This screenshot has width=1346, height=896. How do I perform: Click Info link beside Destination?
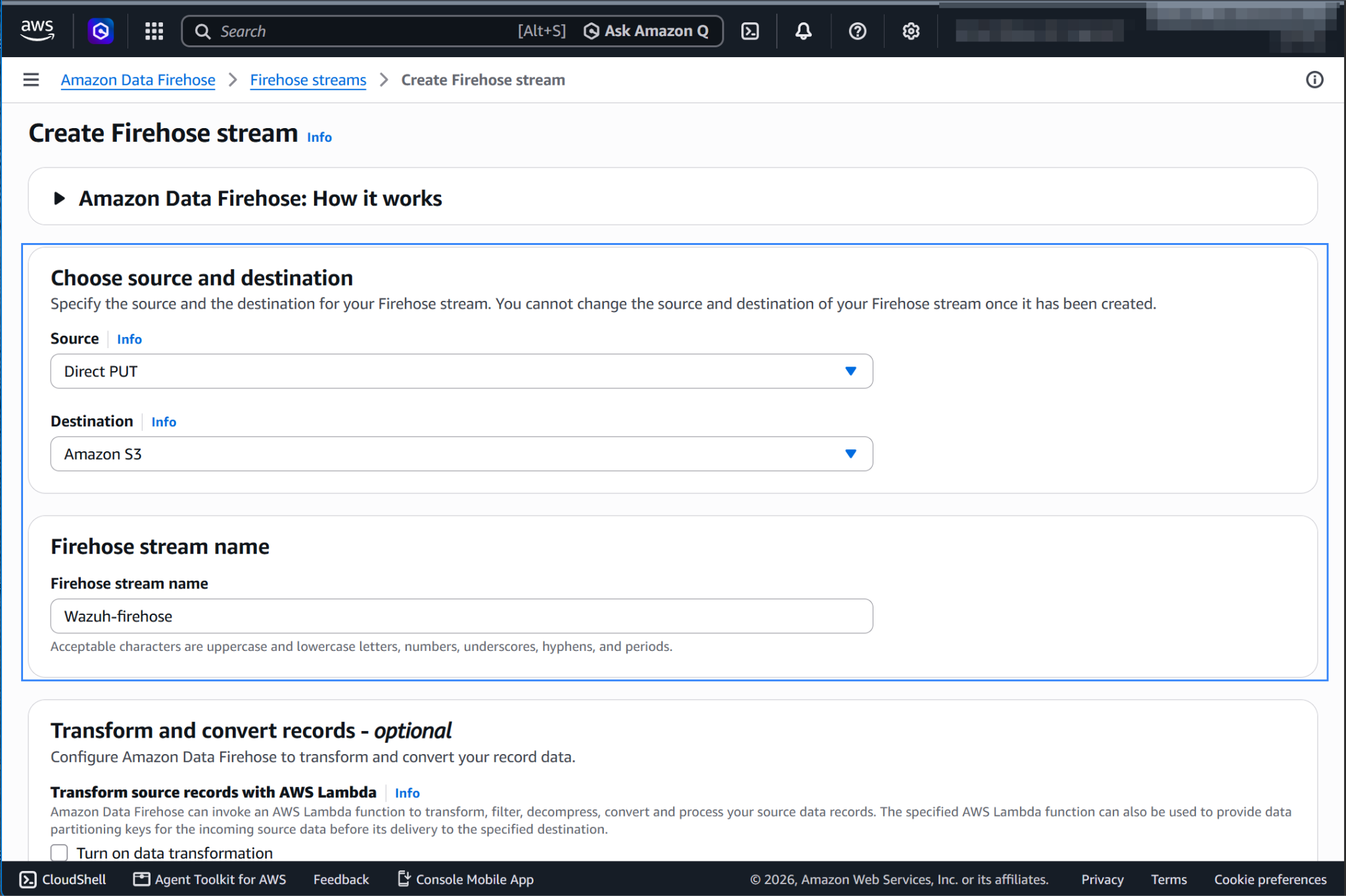(164, 422)
